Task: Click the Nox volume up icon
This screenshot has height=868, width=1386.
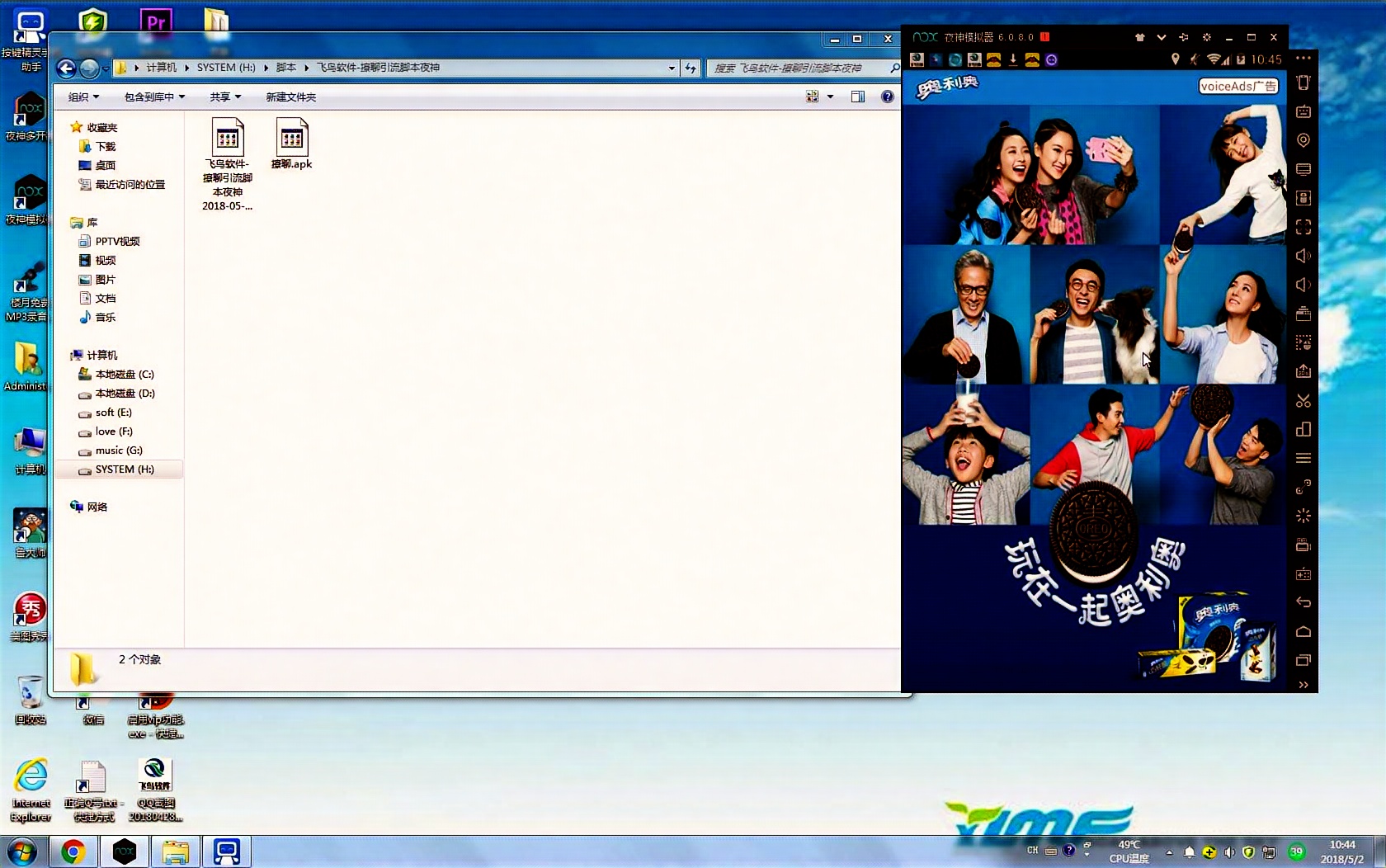Action: click(1303, 256)
